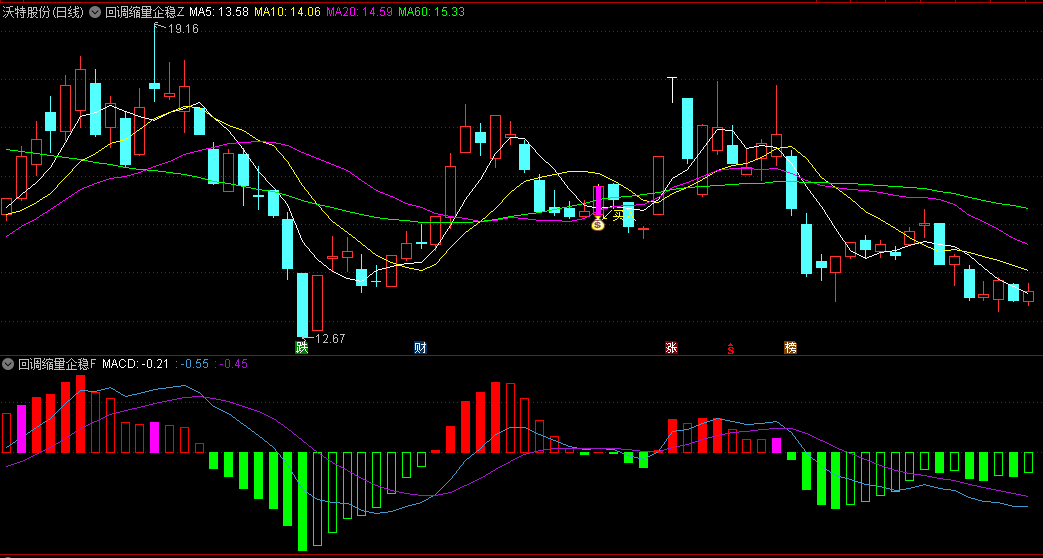
Task: Click the yellow MA10: 14.06 readout
Action: pos(287,11)
